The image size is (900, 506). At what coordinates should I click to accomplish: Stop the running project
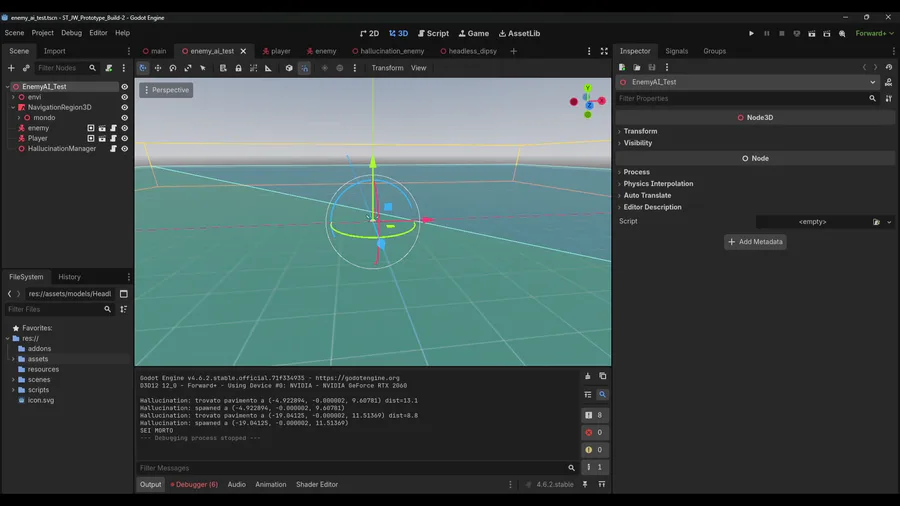(781, 33)
